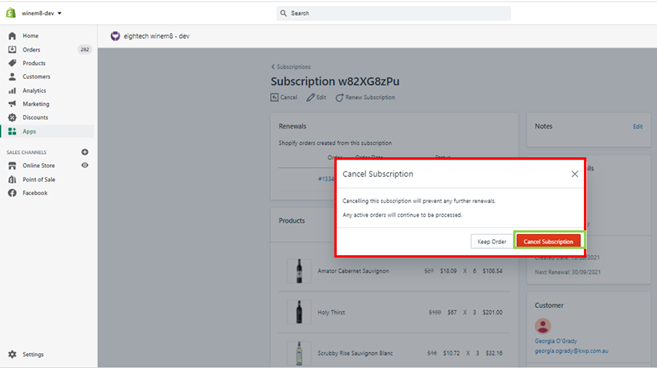
Task: Click the search magnifier icon
Action: tap(283, 13)
